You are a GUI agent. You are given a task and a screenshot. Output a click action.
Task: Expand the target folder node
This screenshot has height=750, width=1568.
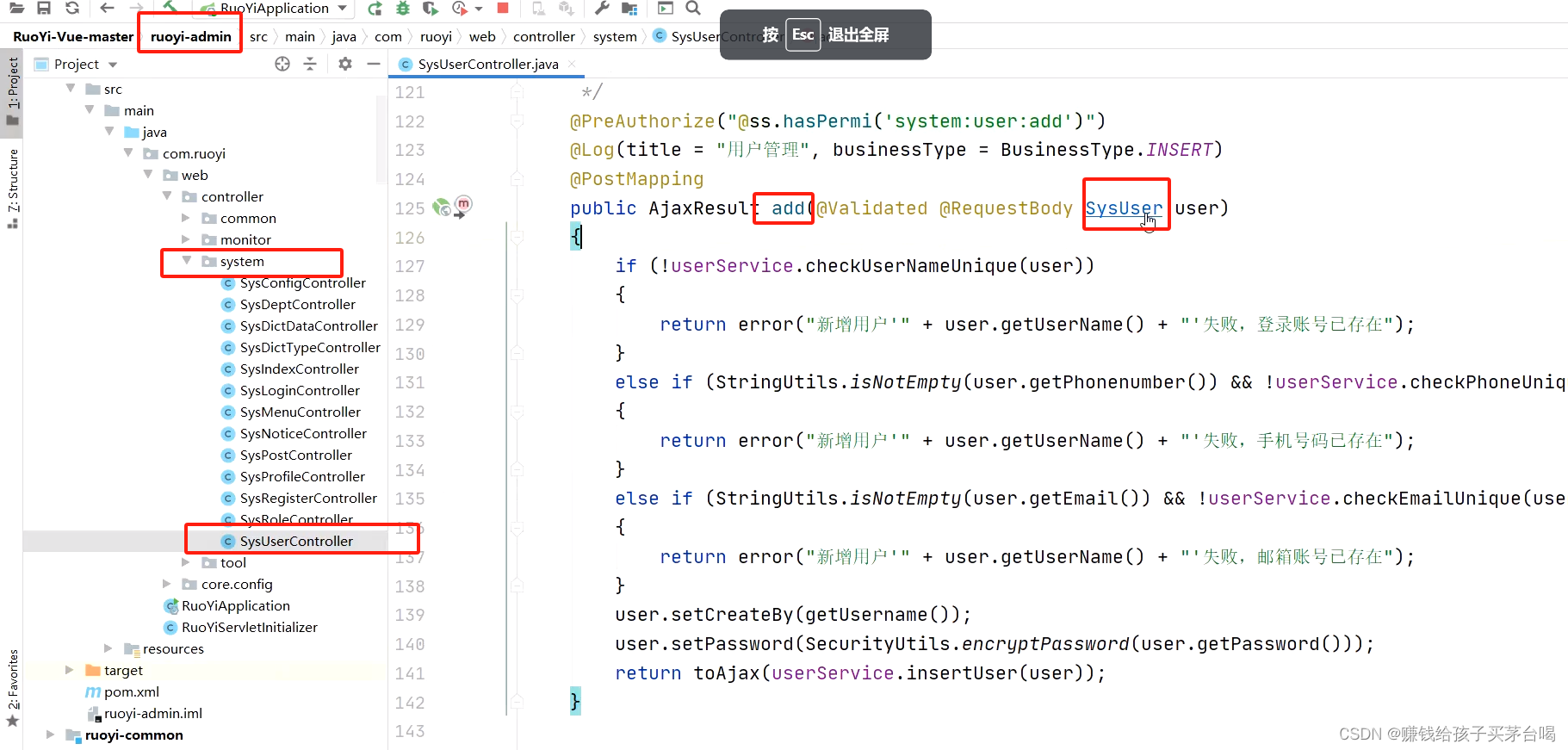point(70,669)
